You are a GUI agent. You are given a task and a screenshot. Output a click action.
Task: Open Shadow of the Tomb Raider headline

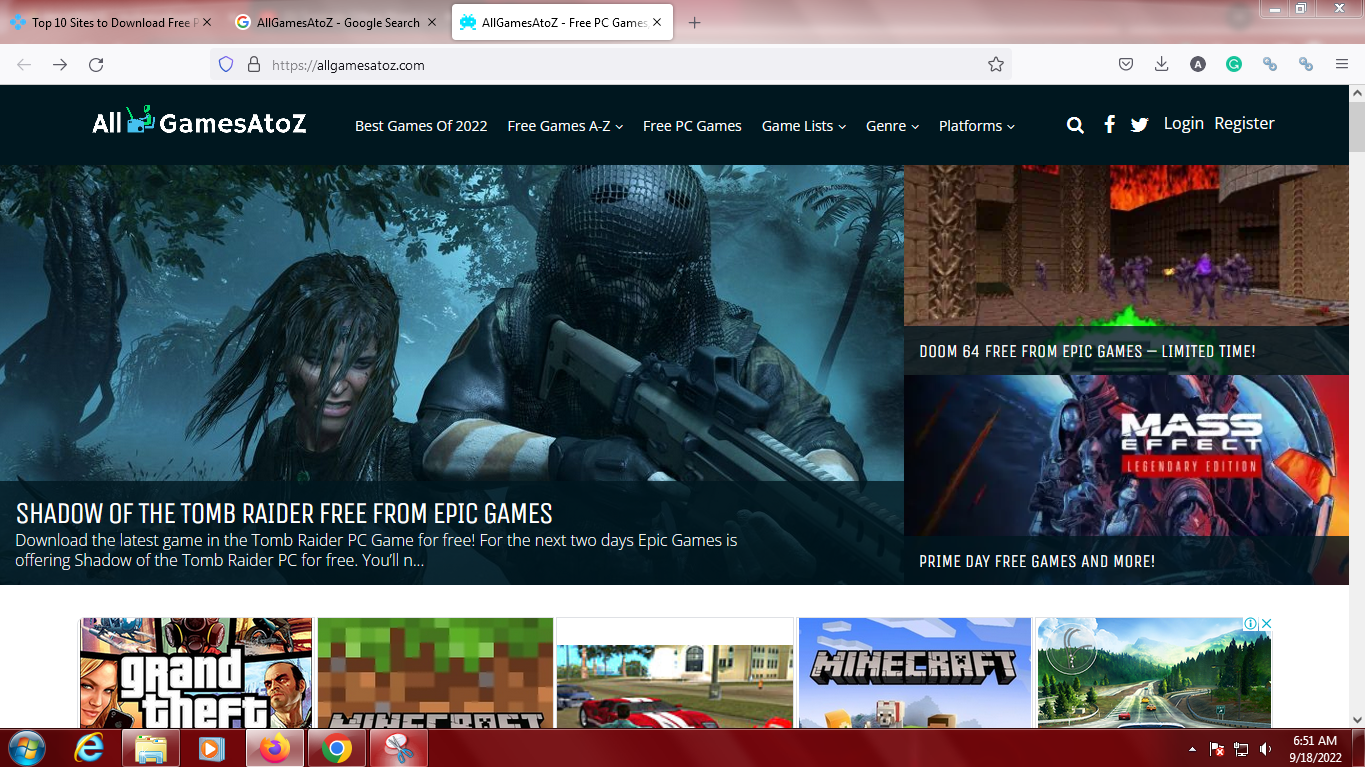pyautogui.click(x=284, y=513)
